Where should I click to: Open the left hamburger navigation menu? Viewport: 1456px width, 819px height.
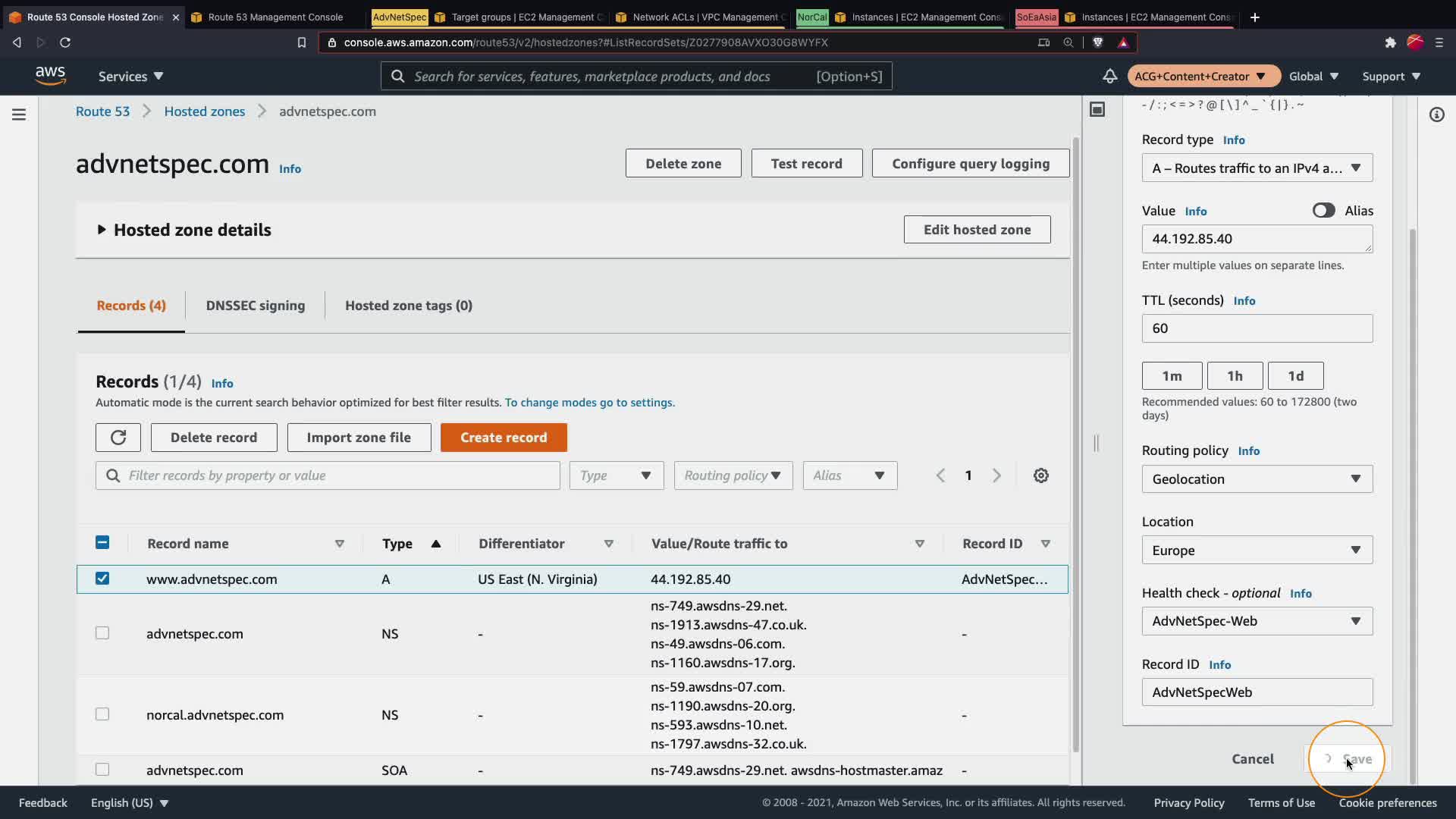tap(19, 115)
